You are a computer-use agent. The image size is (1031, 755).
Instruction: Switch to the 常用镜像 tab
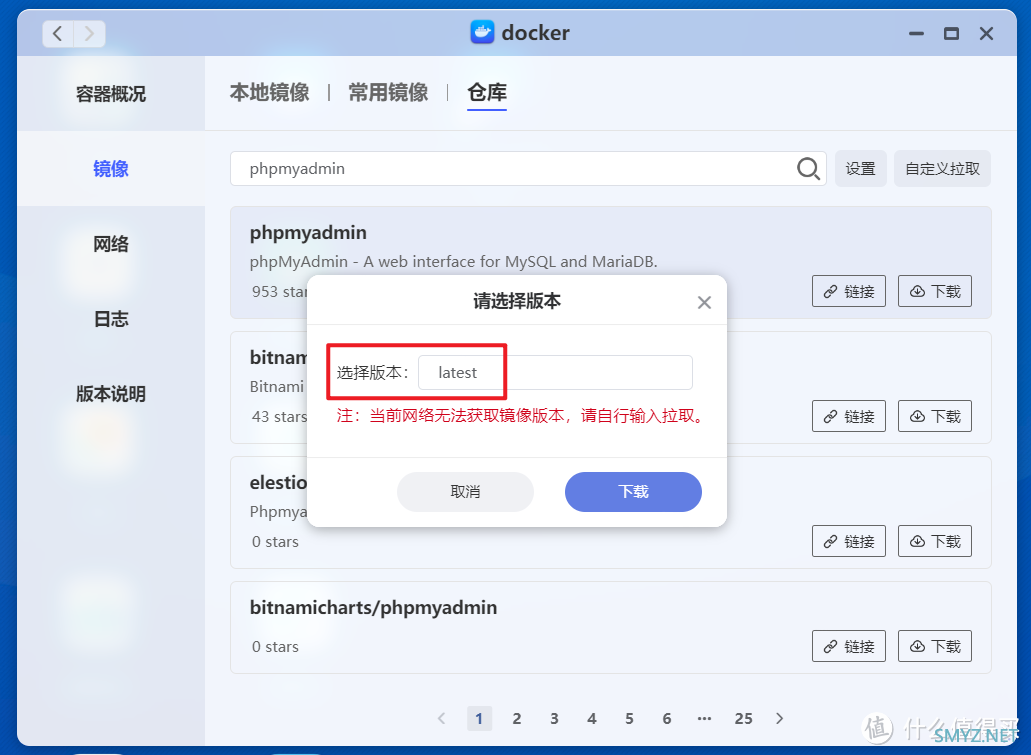388,93
